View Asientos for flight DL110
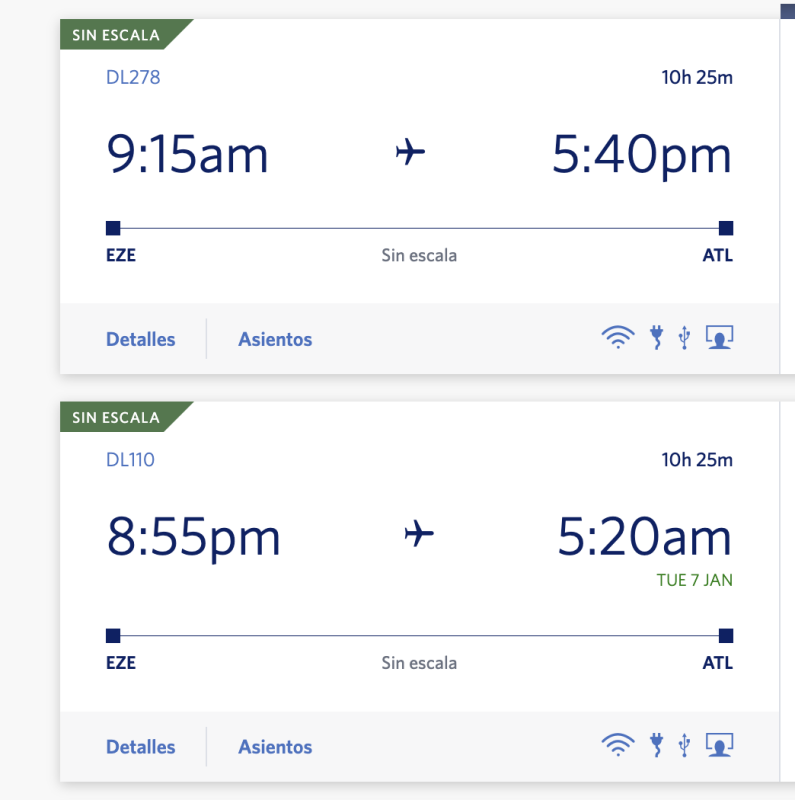795x800 pixels. pos(275,747)
